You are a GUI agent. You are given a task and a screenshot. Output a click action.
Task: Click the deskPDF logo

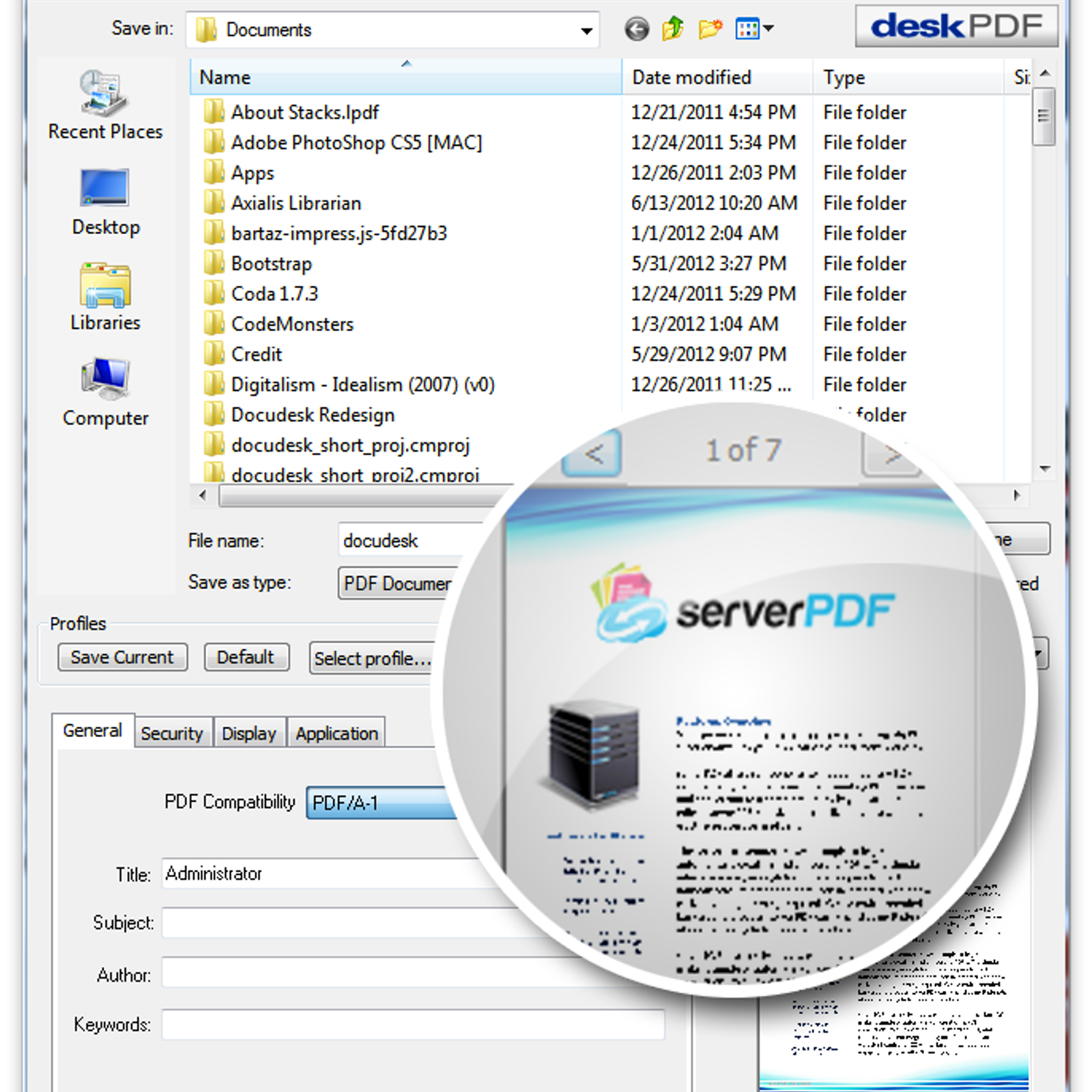click(956, 26)
